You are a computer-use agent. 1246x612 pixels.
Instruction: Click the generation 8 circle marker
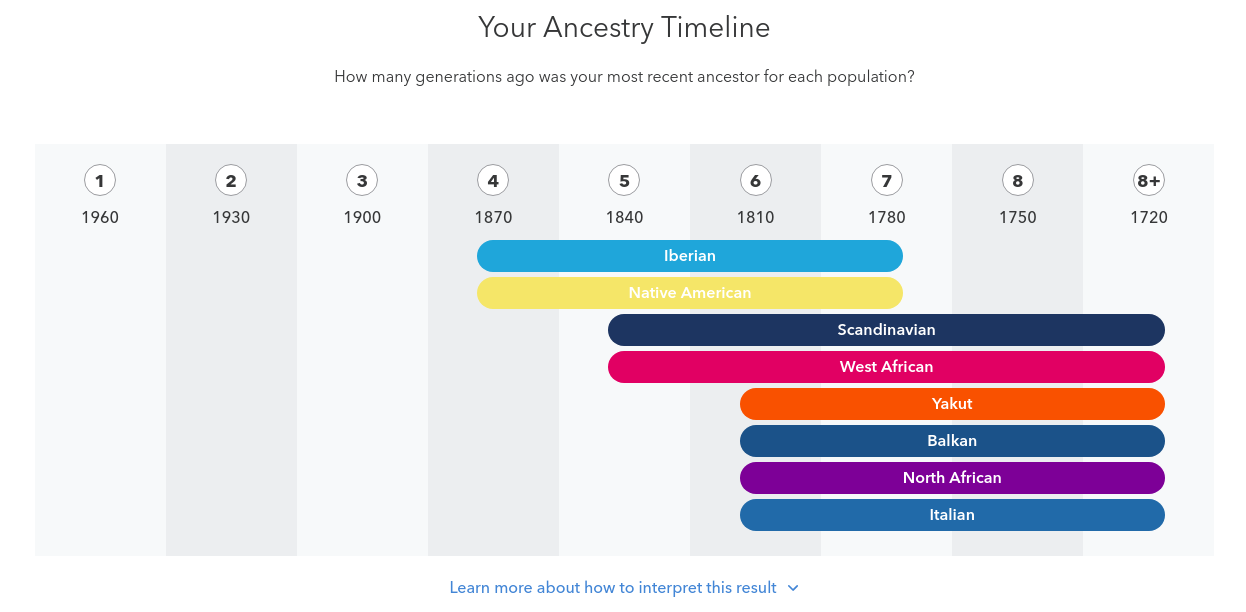1018,181
